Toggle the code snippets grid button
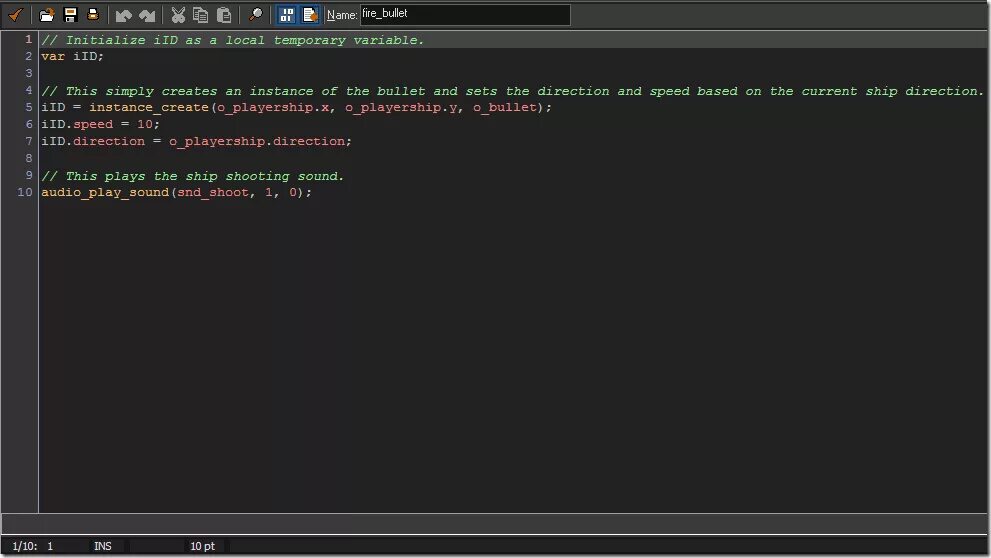Viewport: 991px width, 558px height. click(x=287, y=15)
